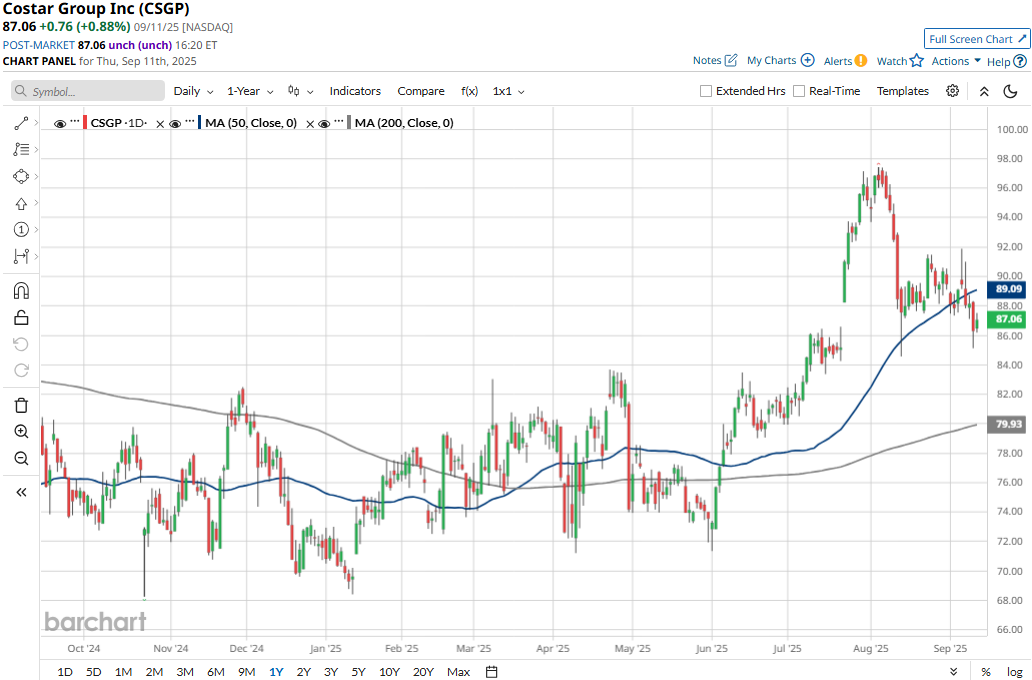Click the red CSGP color swatch
This screenshot has width=1032, height=680.
(85, 122)
